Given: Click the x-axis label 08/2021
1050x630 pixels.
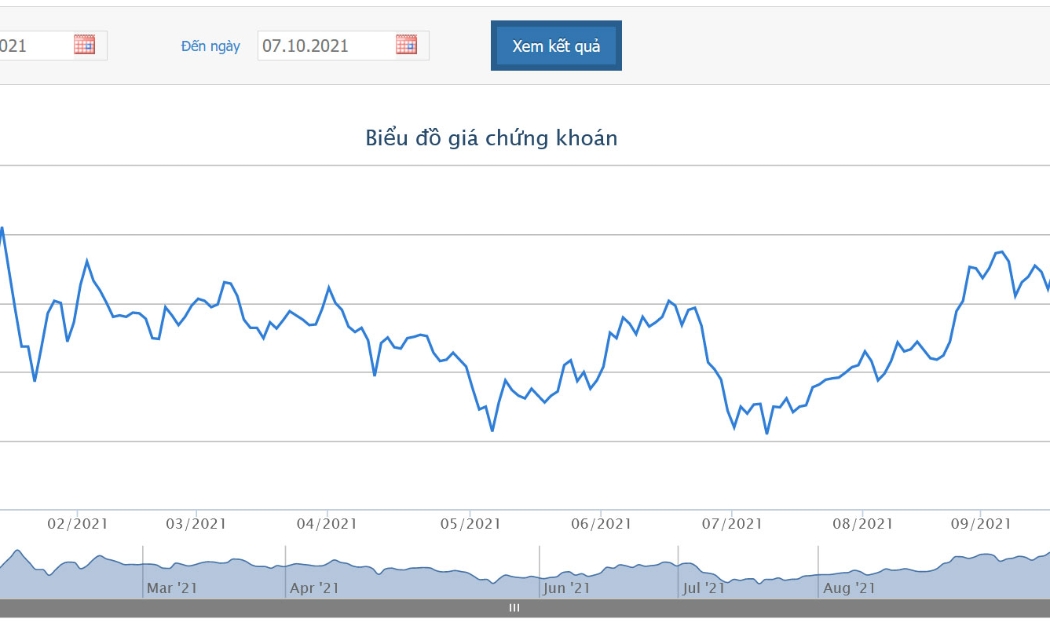Looking at the screenshot, I should (x=862, y=524).
